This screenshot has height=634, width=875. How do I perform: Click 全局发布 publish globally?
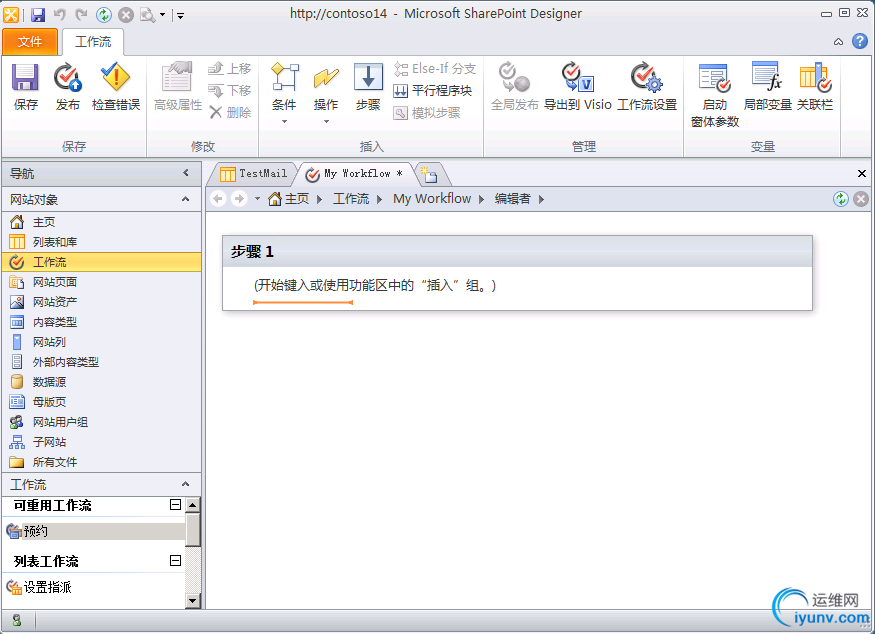[x=515, y=87]
